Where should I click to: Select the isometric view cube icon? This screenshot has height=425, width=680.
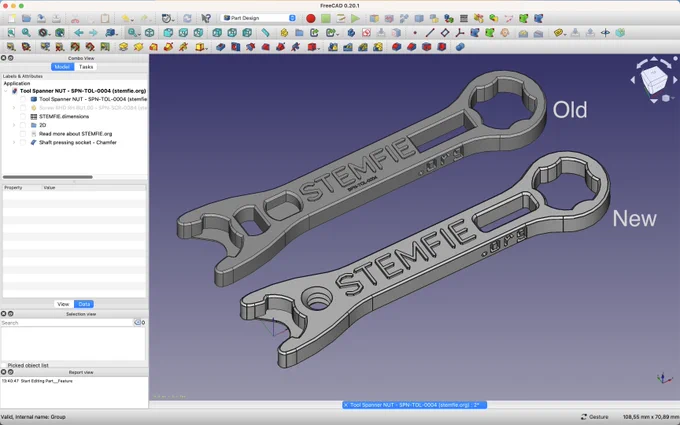(149, 33)
